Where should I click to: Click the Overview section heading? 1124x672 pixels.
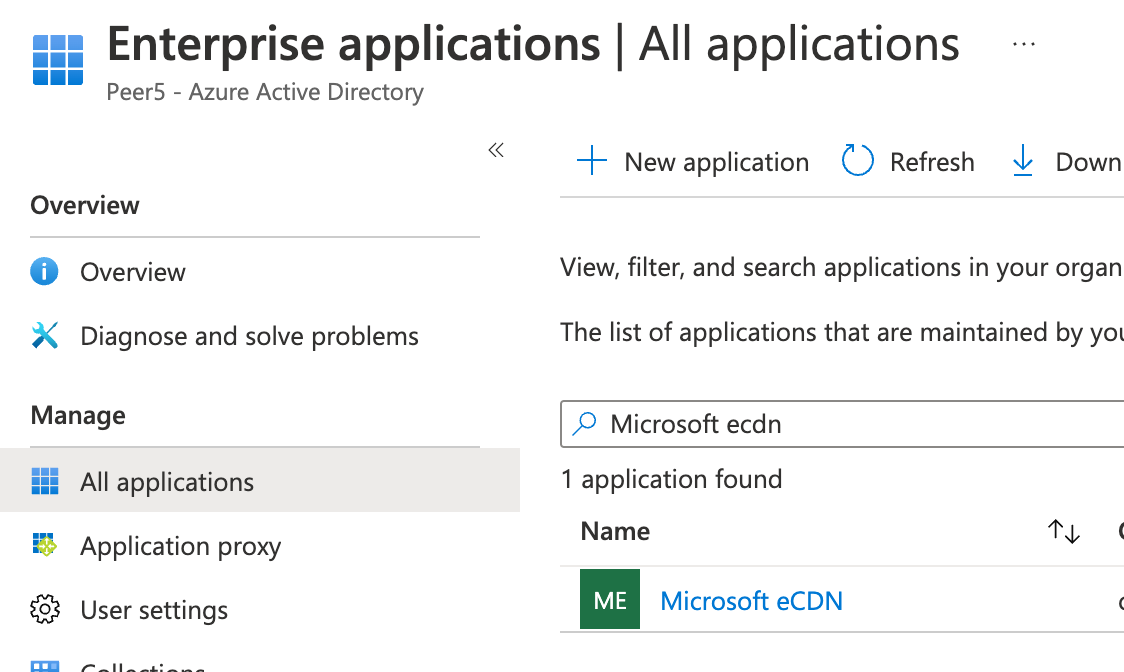pyautogui.click(x=85, y=205)
